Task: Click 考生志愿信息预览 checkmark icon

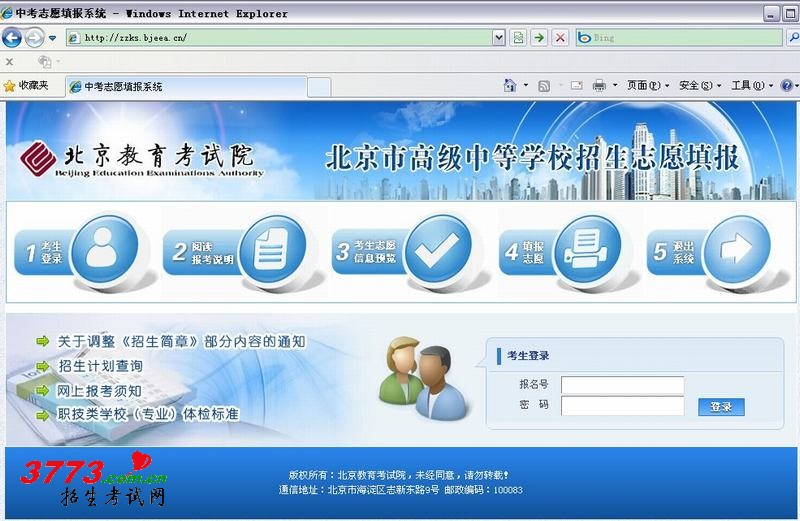Action: pos(435,250)
